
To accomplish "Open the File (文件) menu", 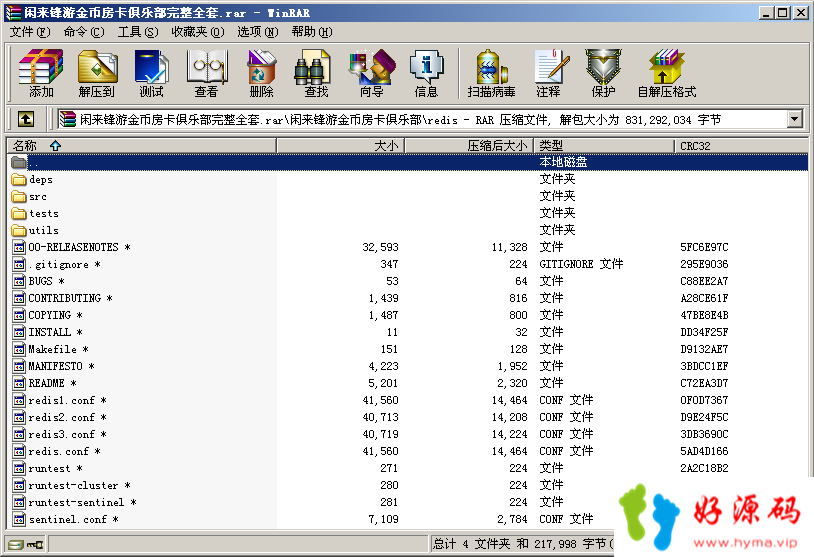I will pyautogui.click(x=30, y=32).
